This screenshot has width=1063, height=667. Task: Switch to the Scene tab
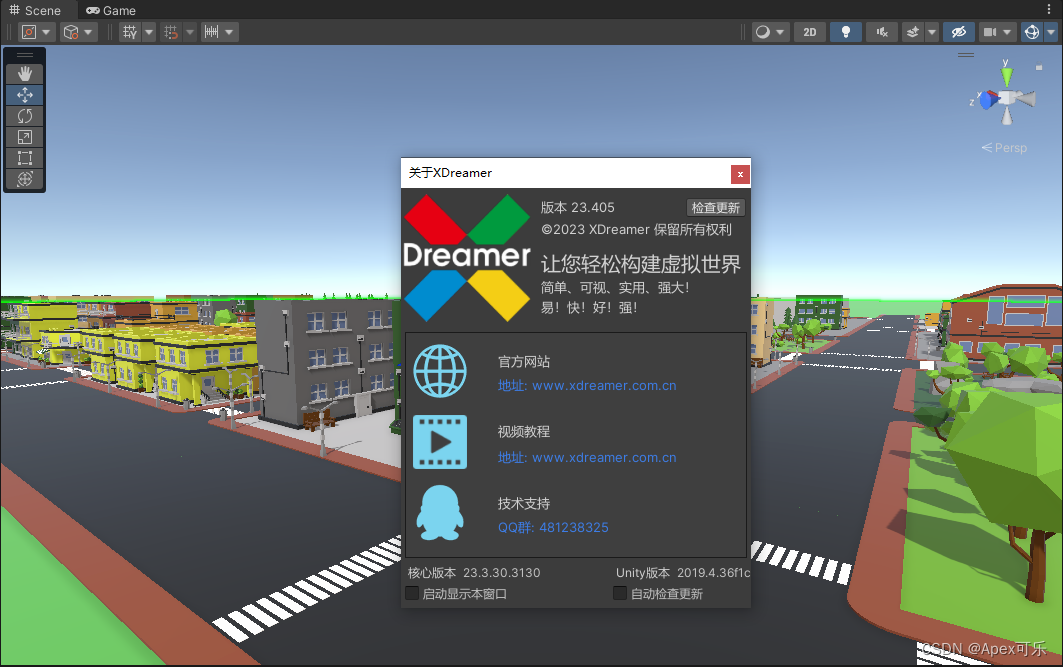coord(35,10)
